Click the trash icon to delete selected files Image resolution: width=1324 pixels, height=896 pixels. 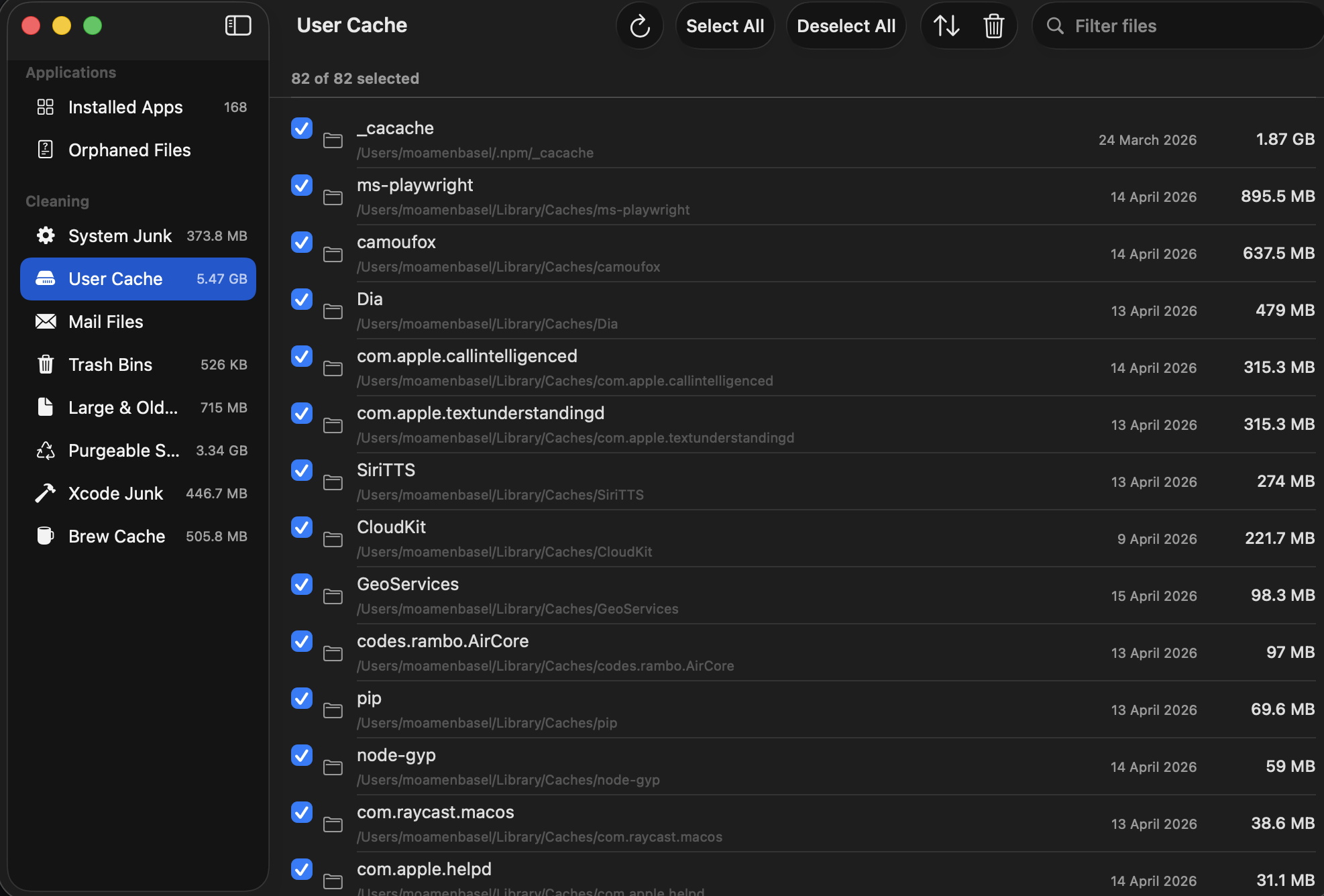[x=994, y=25]
